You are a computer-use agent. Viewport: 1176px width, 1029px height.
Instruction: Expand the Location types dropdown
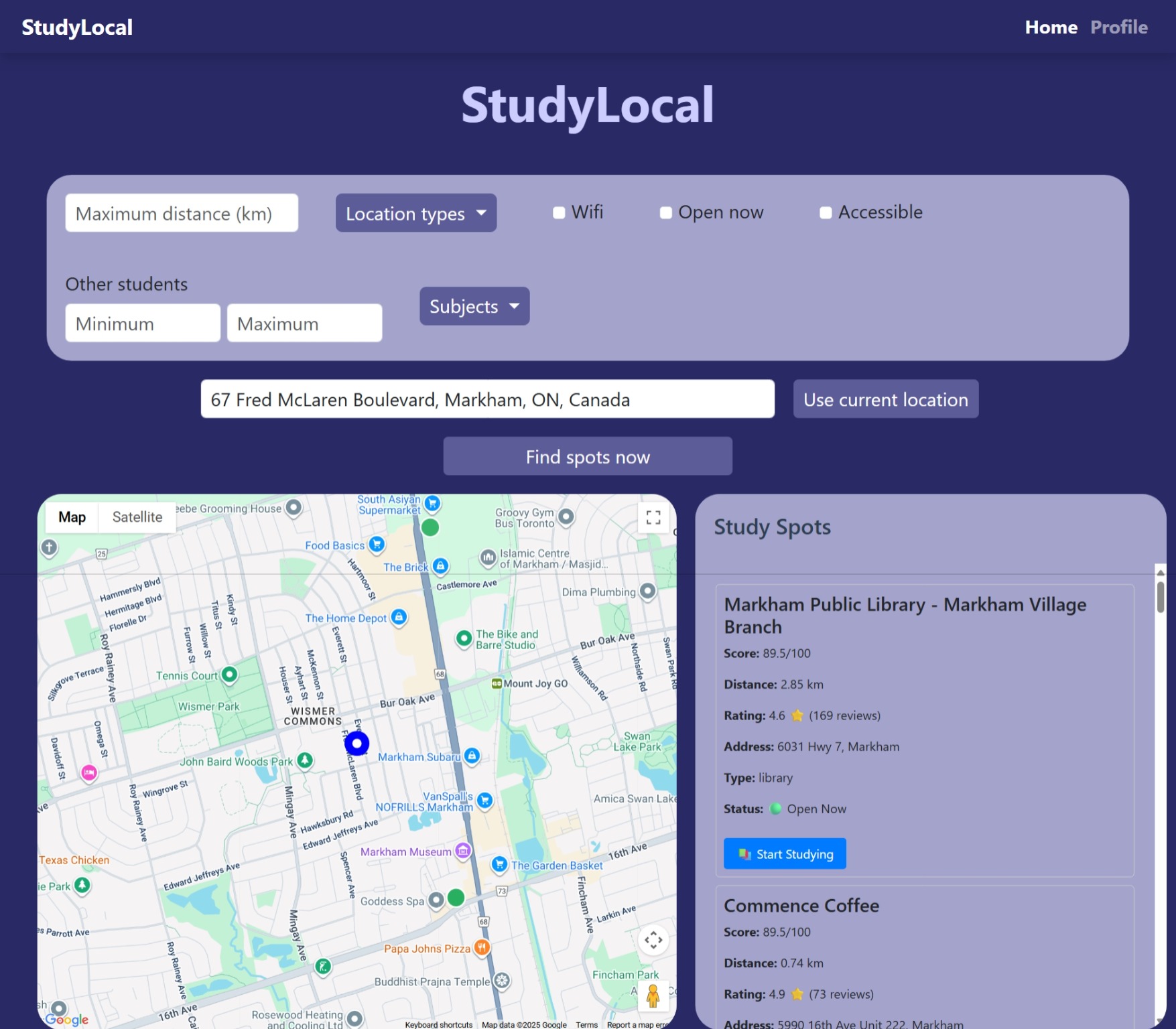415,213
